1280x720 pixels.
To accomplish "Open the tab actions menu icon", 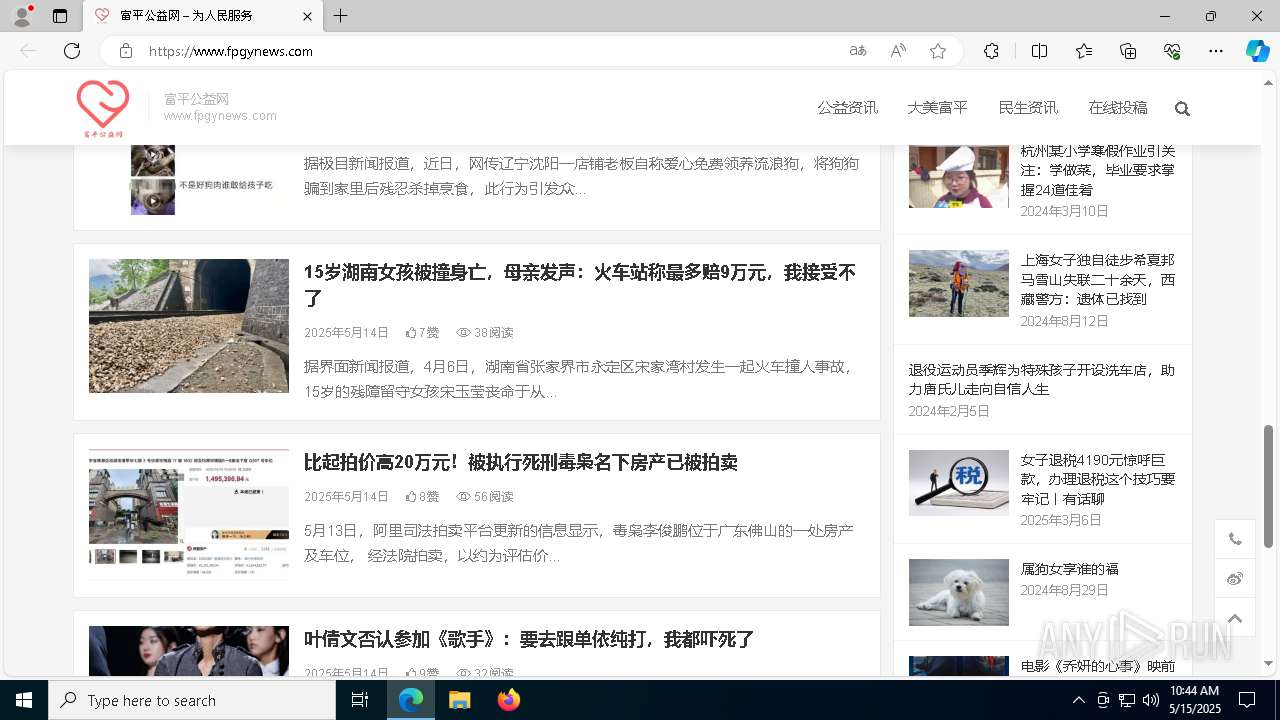I will click(x=60, y=16).
